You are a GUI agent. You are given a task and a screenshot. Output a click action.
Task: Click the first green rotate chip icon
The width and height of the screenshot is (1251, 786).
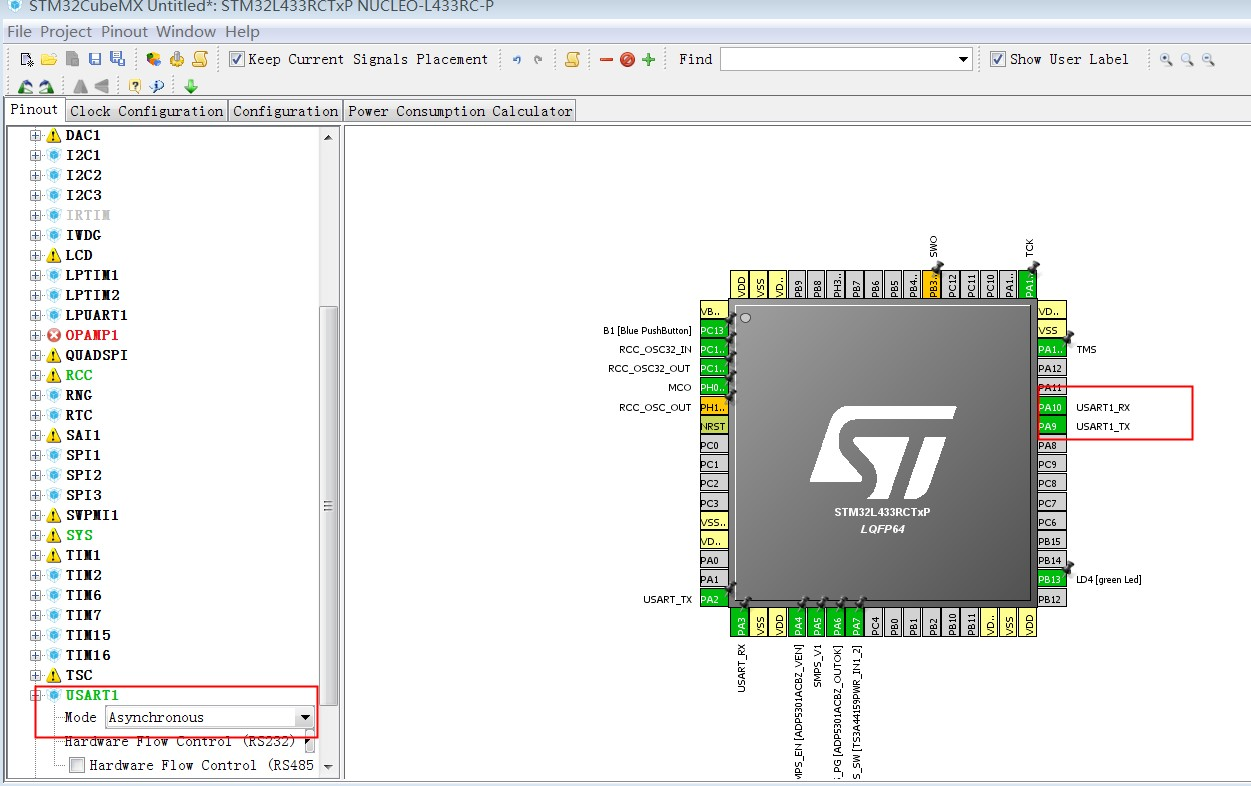(26, 87)
